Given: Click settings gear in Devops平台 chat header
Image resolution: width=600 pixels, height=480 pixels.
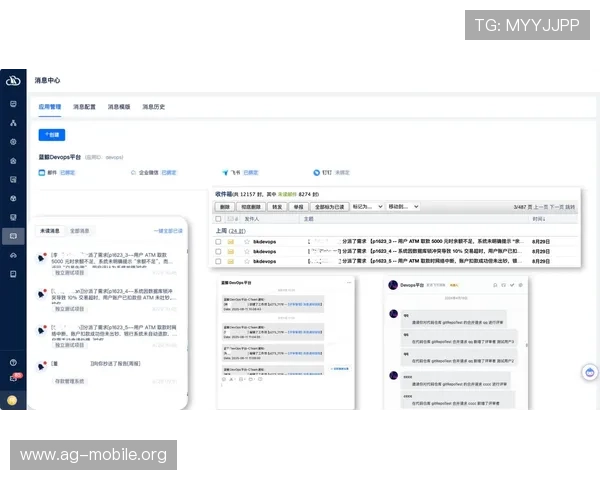Looking at the screenshot, I should click(x=520, y=285).
